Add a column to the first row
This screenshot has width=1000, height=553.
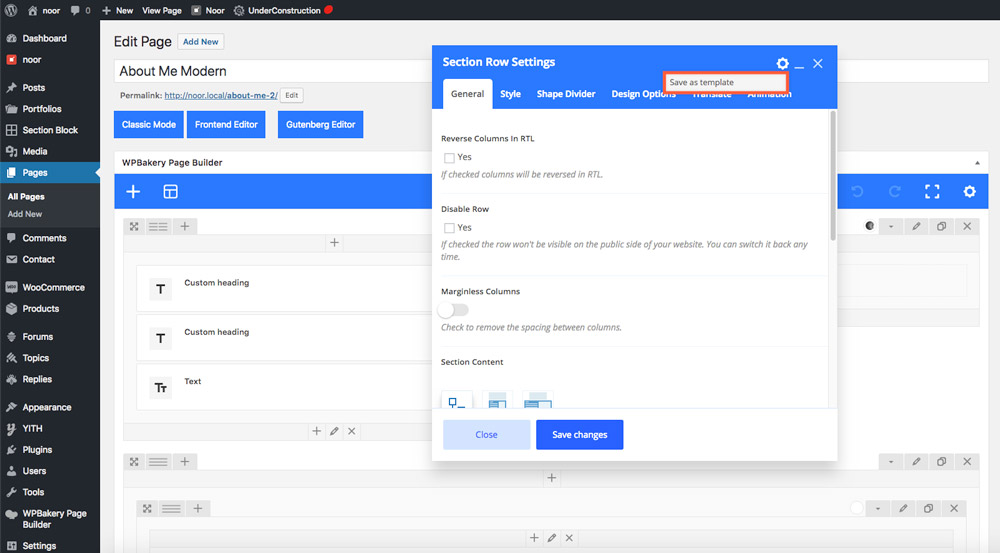coord(184,226)
